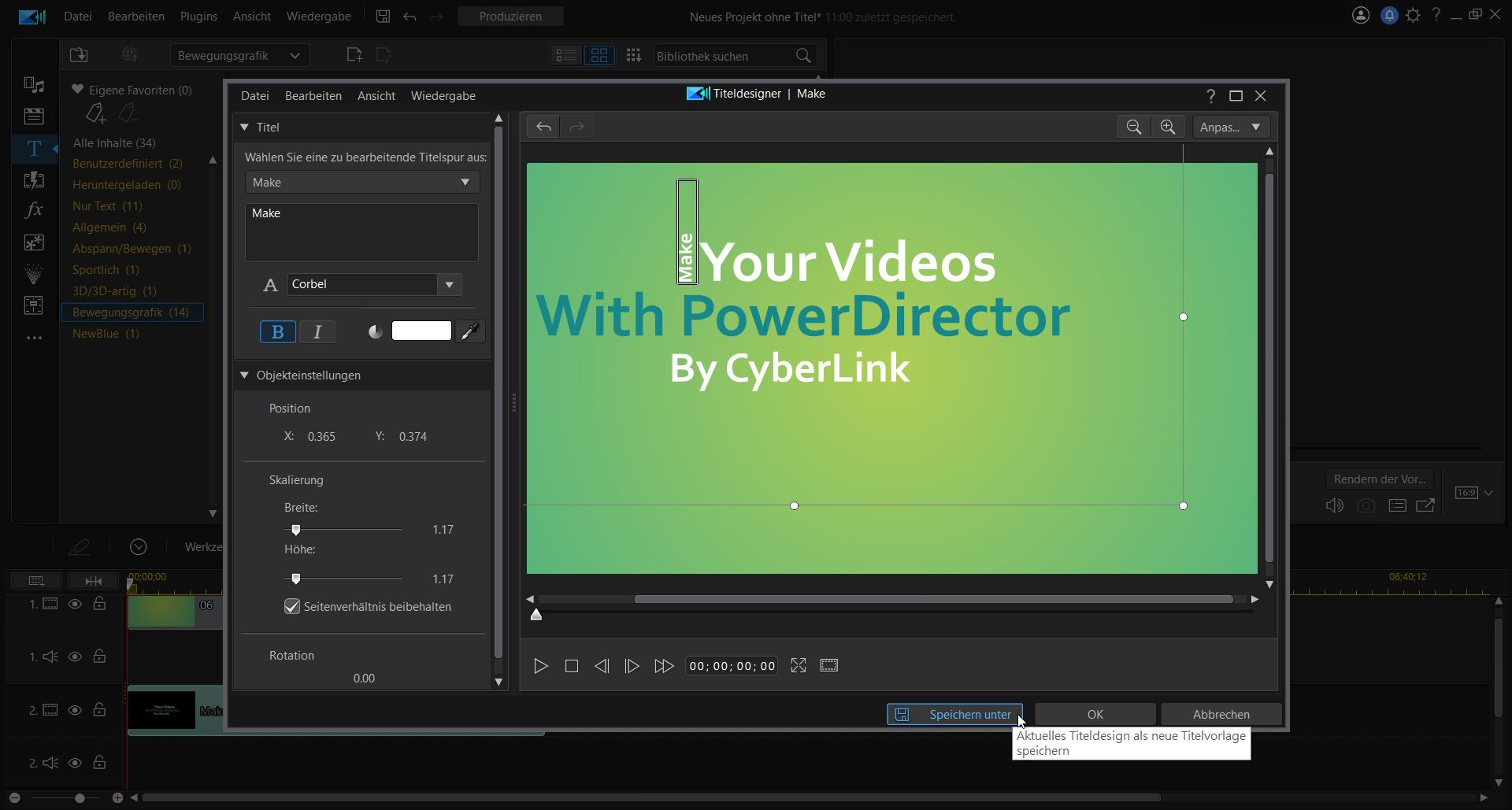Open the Corbel font dropdown
Image resolution: width=1512 pixels, height=810 pixels.
coord(450,284)
